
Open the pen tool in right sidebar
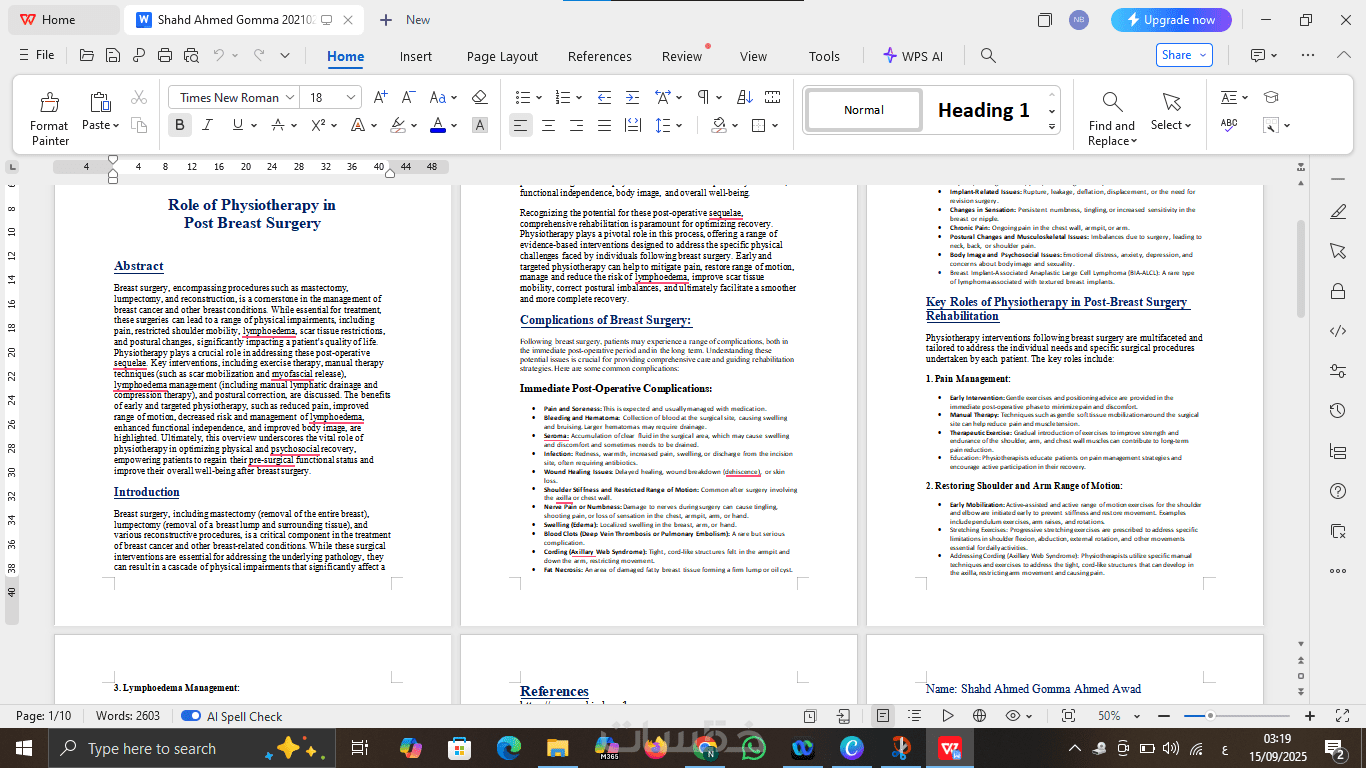tap(1338, 211)
